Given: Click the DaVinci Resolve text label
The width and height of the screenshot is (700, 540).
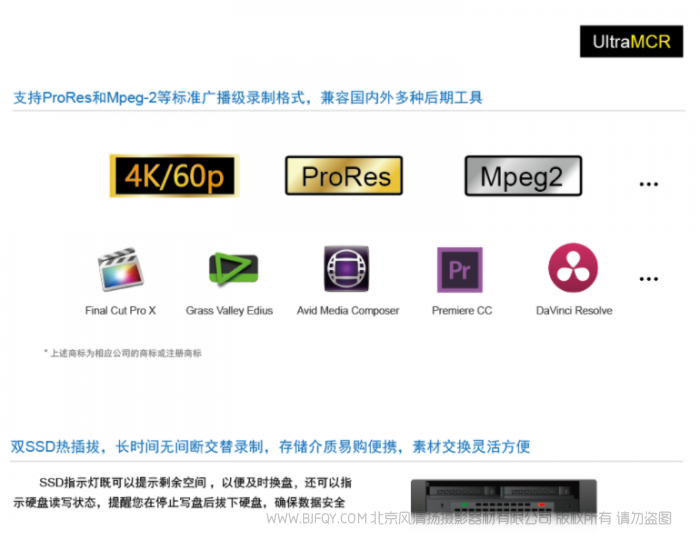Looking at the screenshot, I should click(574, 311).
